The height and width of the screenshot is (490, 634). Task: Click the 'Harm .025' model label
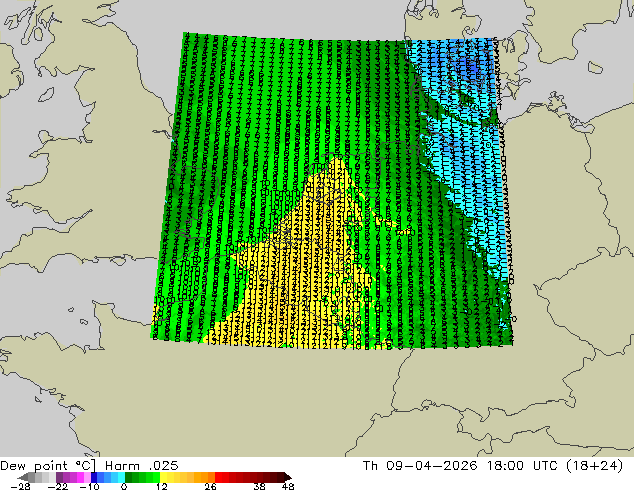(x=142, y=466)
